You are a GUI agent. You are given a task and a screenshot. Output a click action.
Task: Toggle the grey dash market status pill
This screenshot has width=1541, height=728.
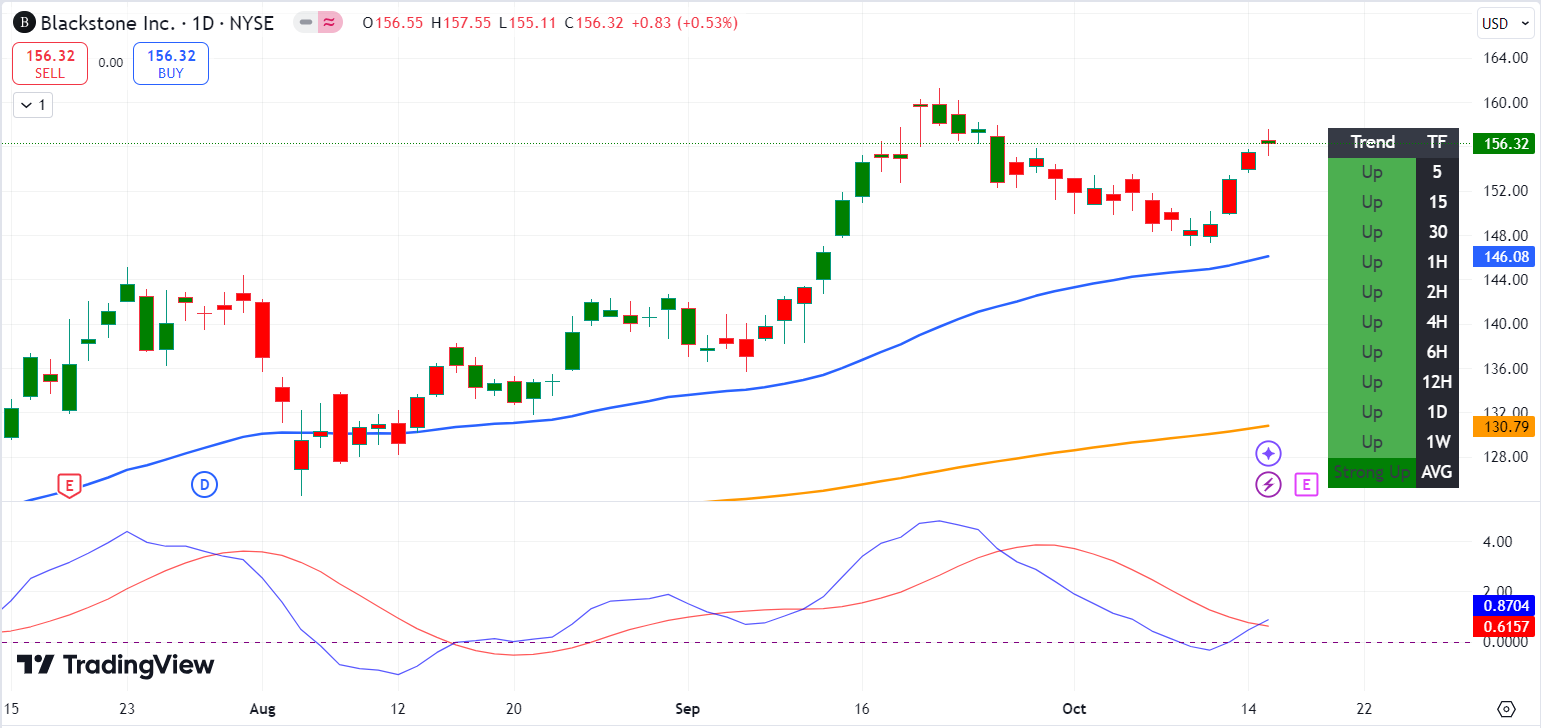pyautogui.click(x=306, y=22)
